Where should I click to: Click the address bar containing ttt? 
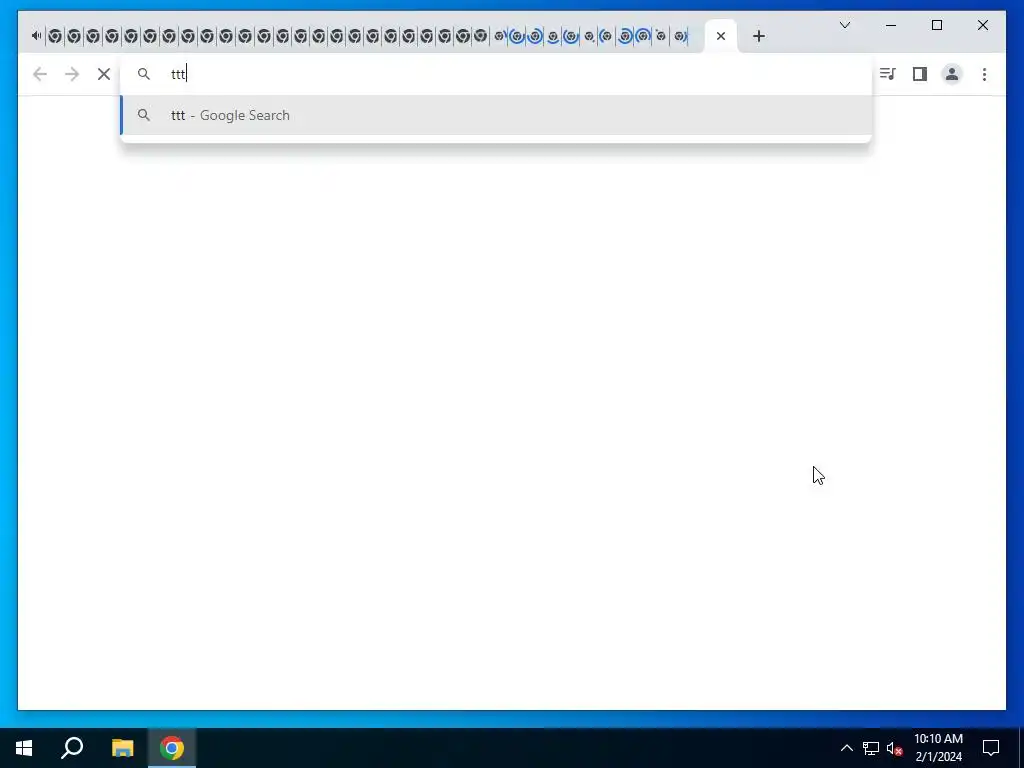coord(496,74)
